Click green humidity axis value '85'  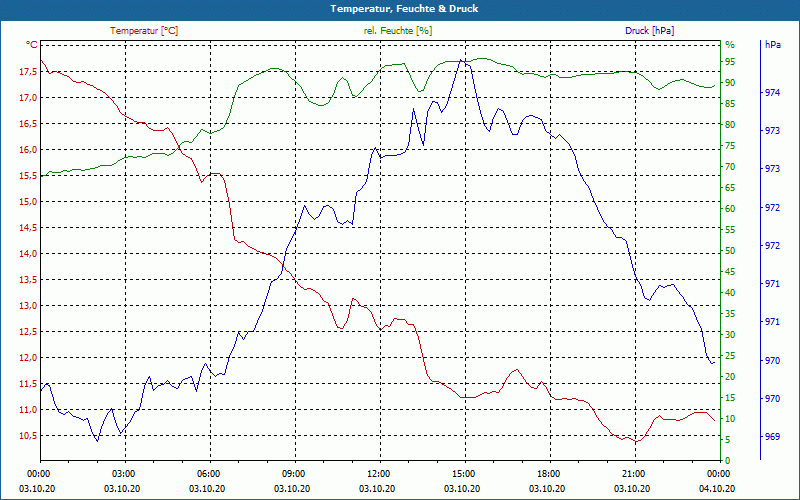pos(730,104)
